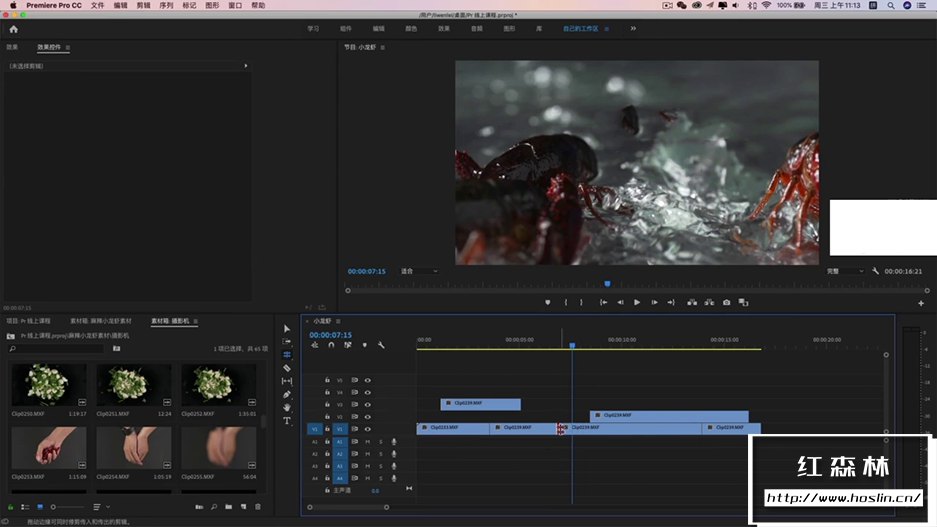Mute audio track A1
This screenshot has height=527, width=937.
[x=367, y=441]
